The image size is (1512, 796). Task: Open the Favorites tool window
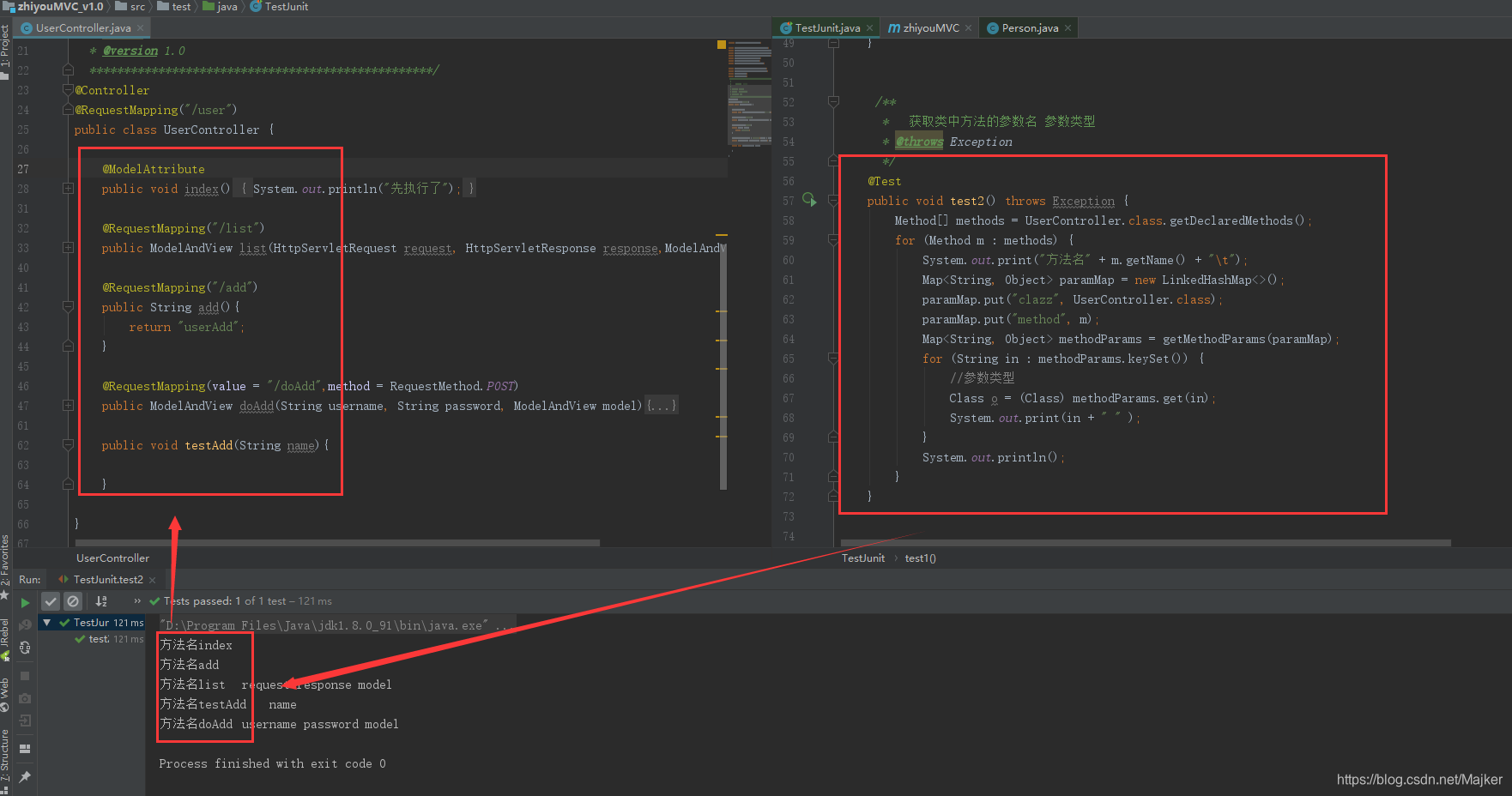tap(5, 566)
